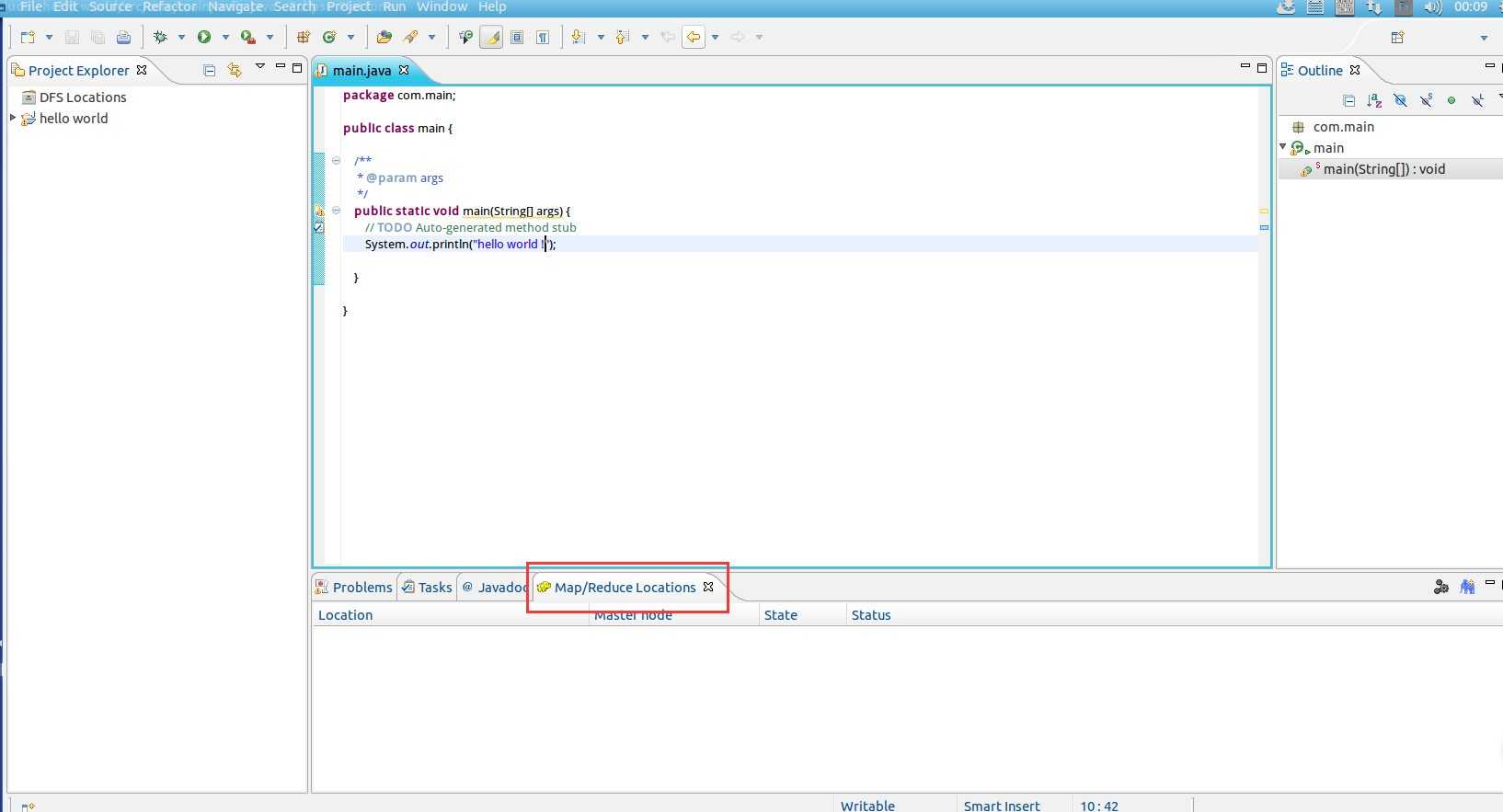
Task: Open the Back history dropdown arrow
Action: pos(715,38)
